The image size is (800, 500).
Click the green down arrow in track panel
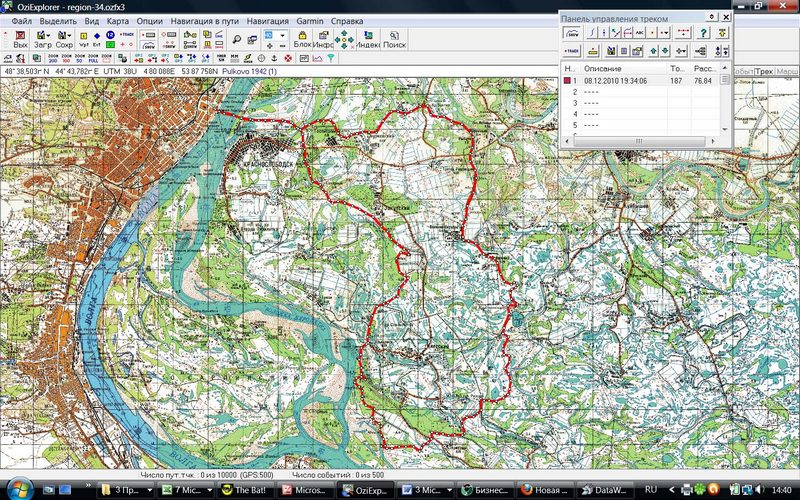(x=665, y=51)
